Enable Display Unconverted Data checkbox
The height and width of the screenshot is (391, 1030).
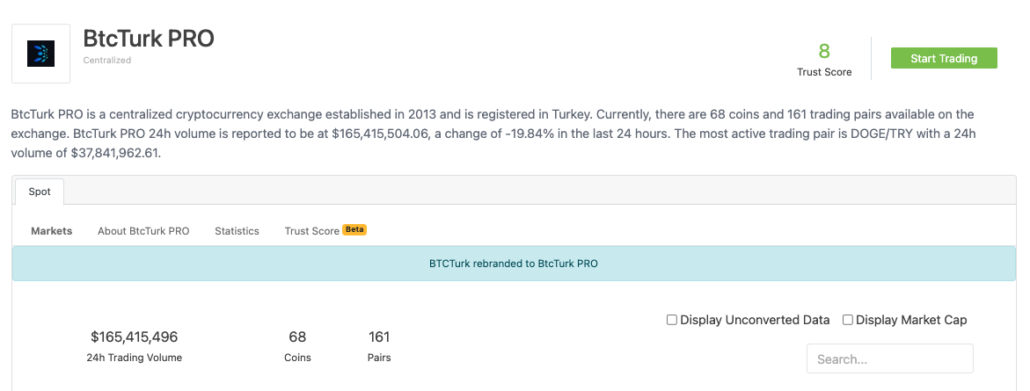pyautogui.click(x=671, y=320)
